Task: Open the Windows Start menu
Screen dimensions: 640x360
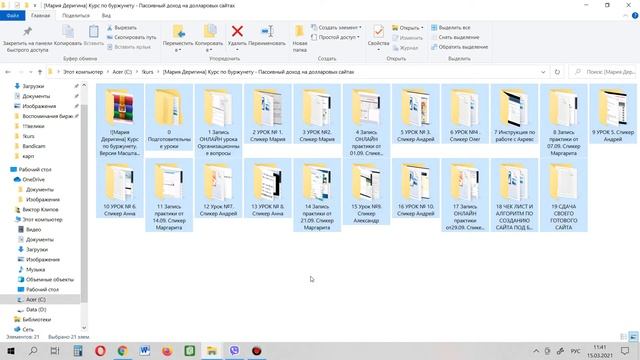Action: click(11, 351)
